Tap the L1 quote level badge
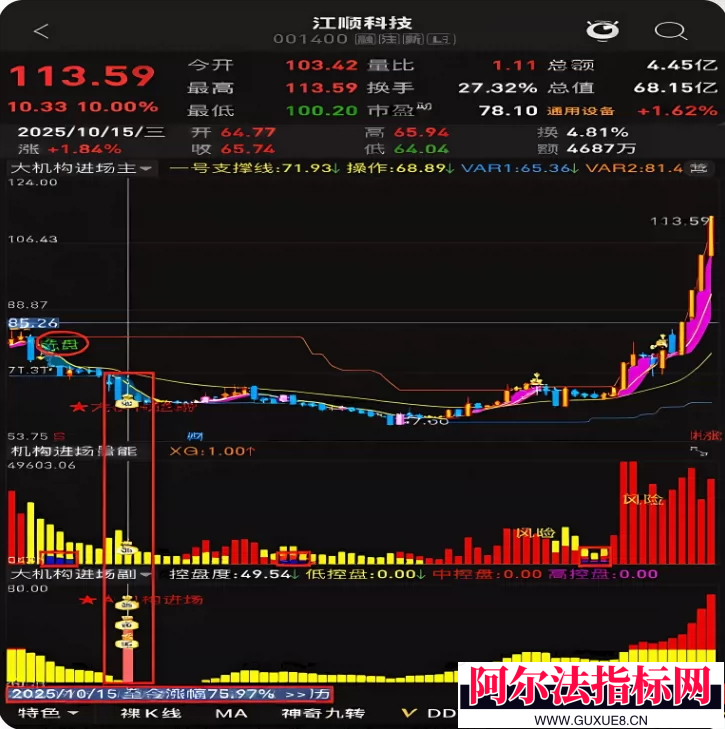The height and width of the screenshot is (729, 725). [441, 39]
